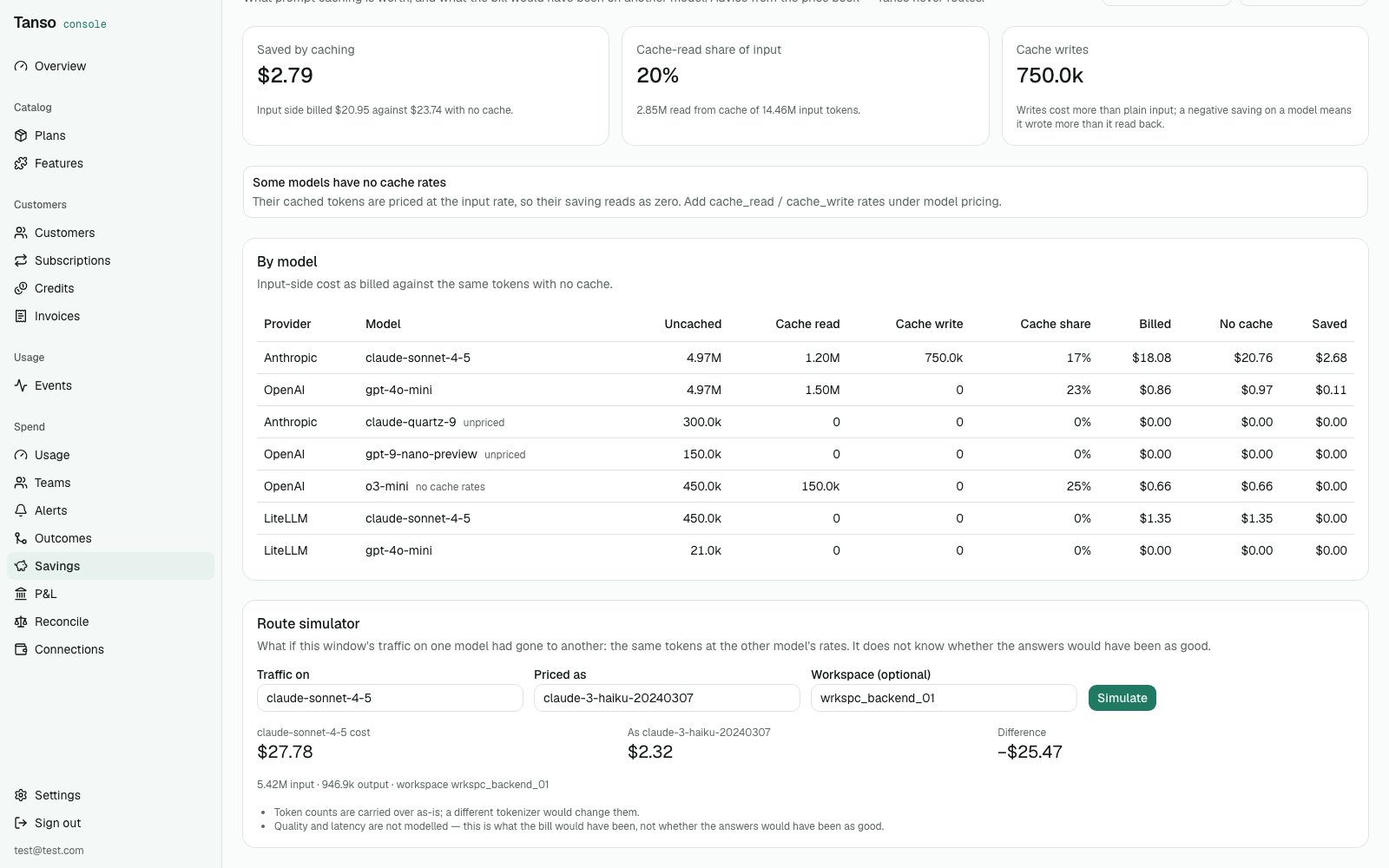Select the claude-quartz-9 model cell
Screen dimensions: 1389x868
click(x=411, y=422)
